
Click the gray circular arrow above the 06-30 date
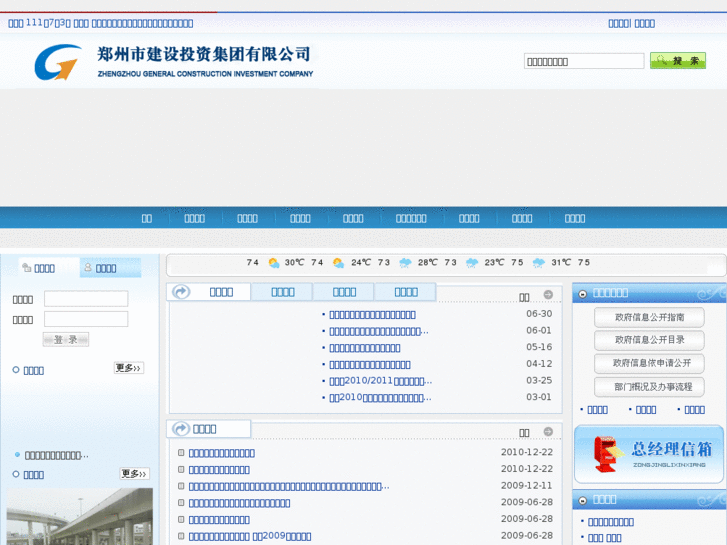click(548, 295)
